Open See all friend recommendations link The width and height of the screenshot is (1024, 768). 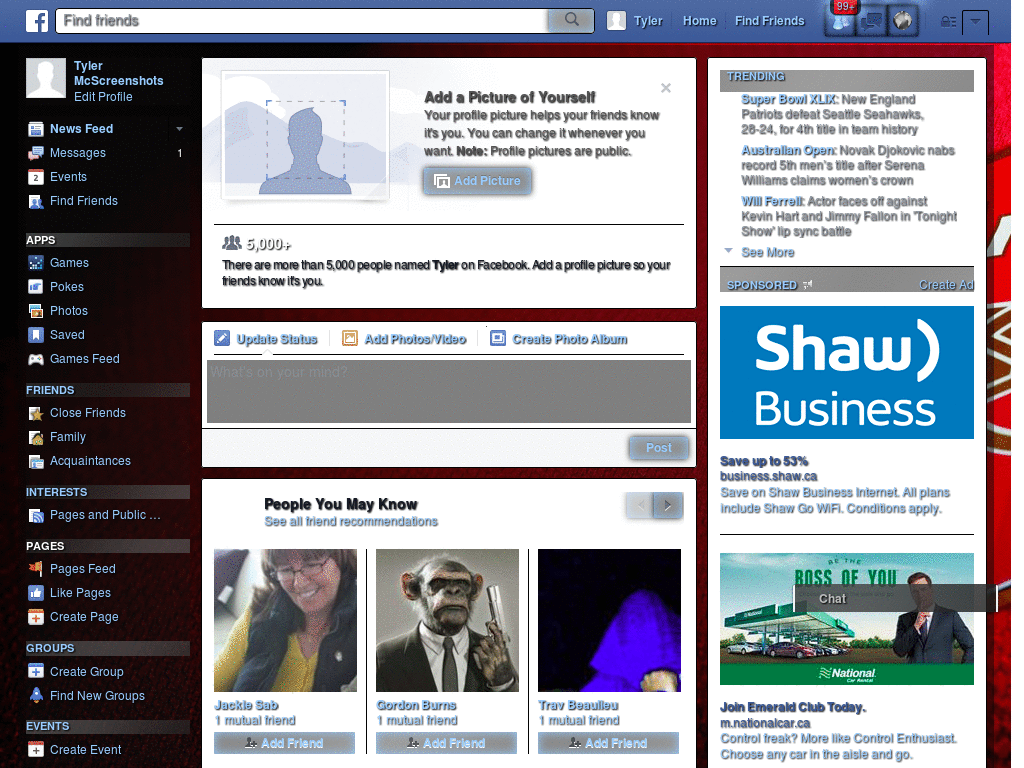click(x=351, y=522)
